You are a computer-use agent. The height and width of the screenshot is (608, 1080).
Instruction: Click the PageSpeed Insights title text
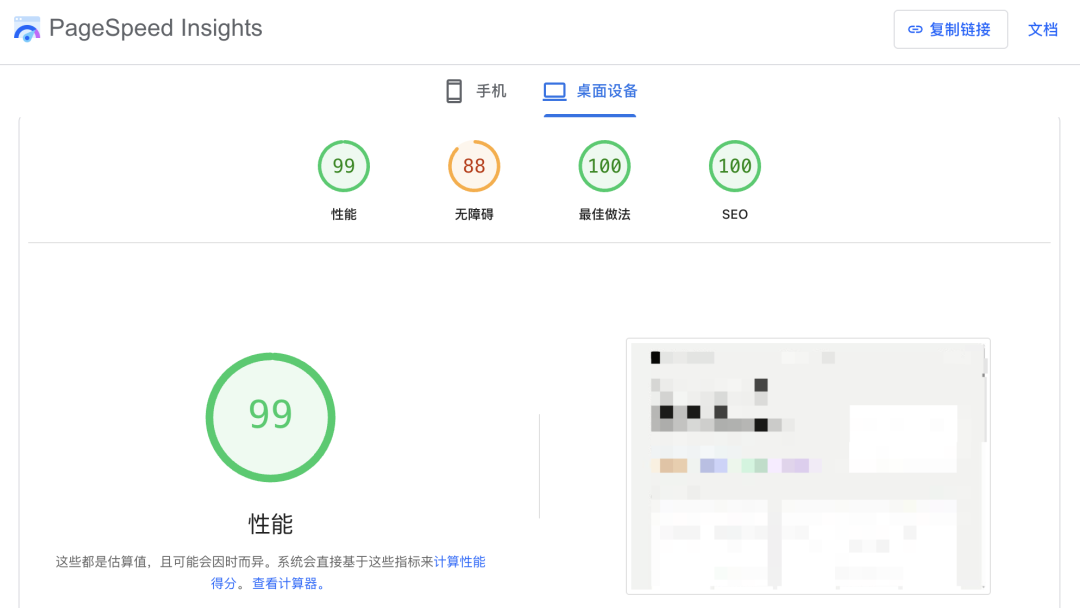pyautogui.click(x=155, y=28)
